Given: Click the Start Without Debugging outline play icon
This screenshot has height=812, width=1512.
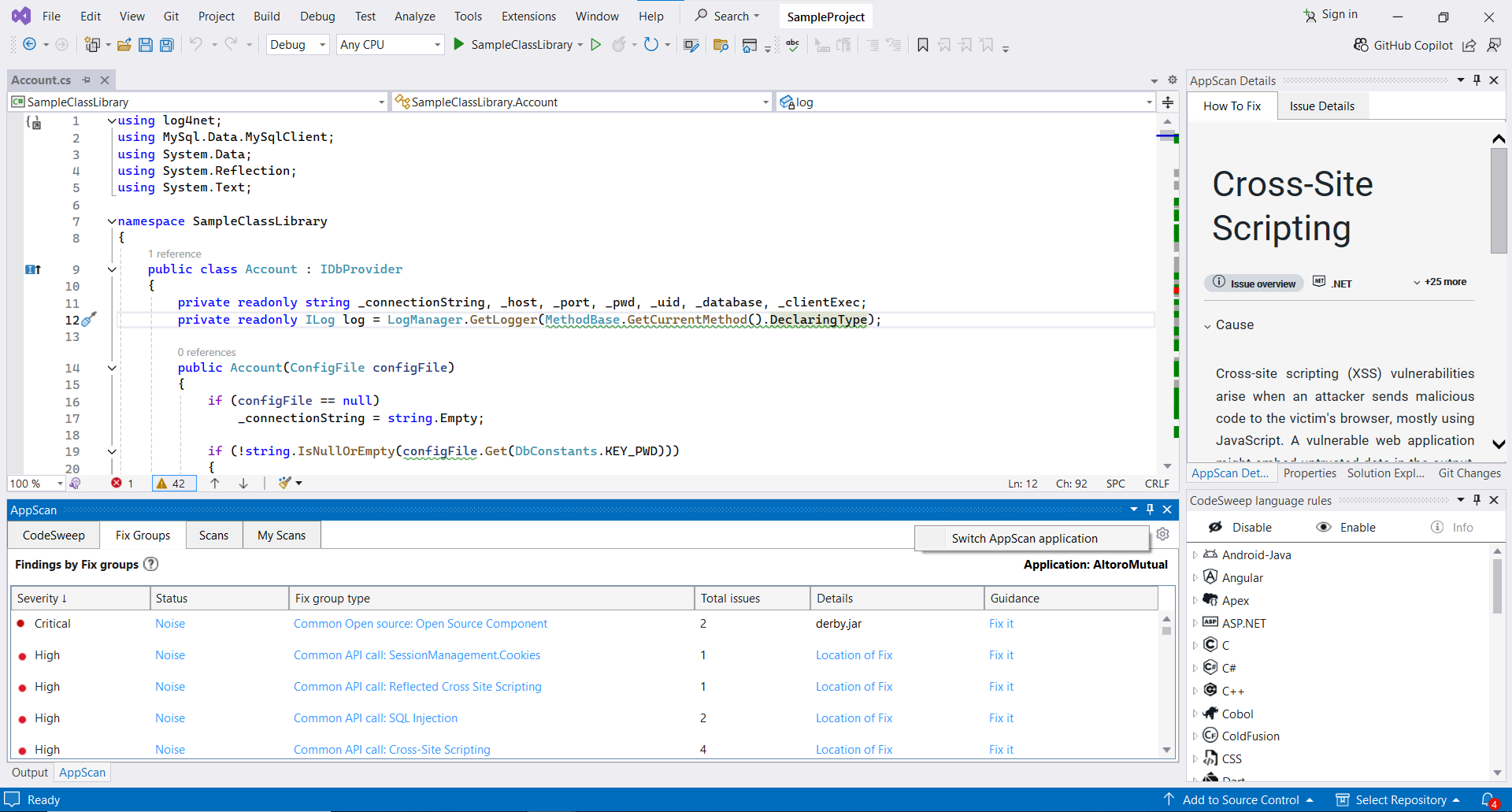Looking at the screenshot, I should (596, 45).
